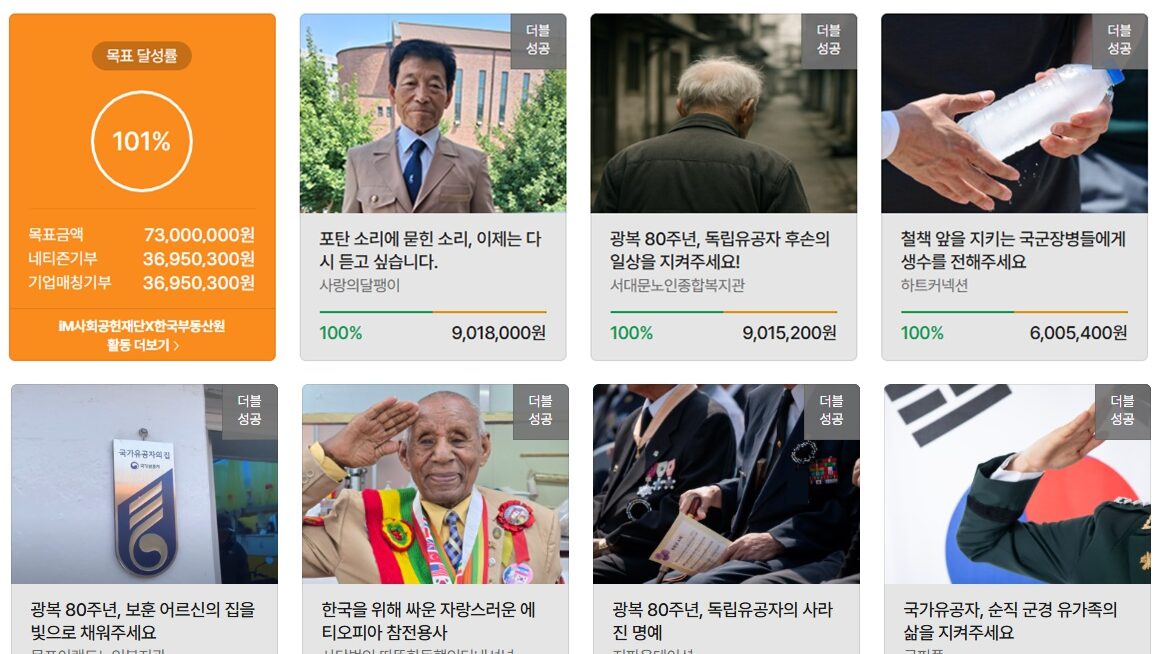Click the 더블 성공 badge on the 사랑의달팽이 card

pyautogui.click(x=538, y=40)
